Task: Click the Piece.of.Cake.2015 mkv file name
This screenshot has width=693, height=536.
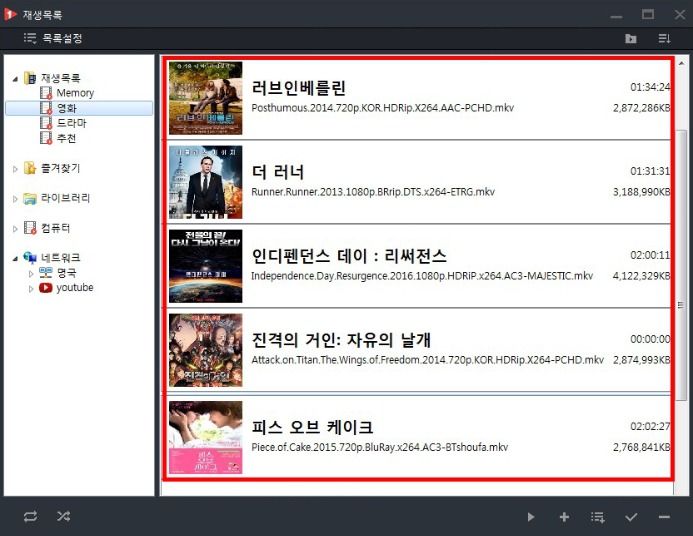Action: tap(380, 447)
